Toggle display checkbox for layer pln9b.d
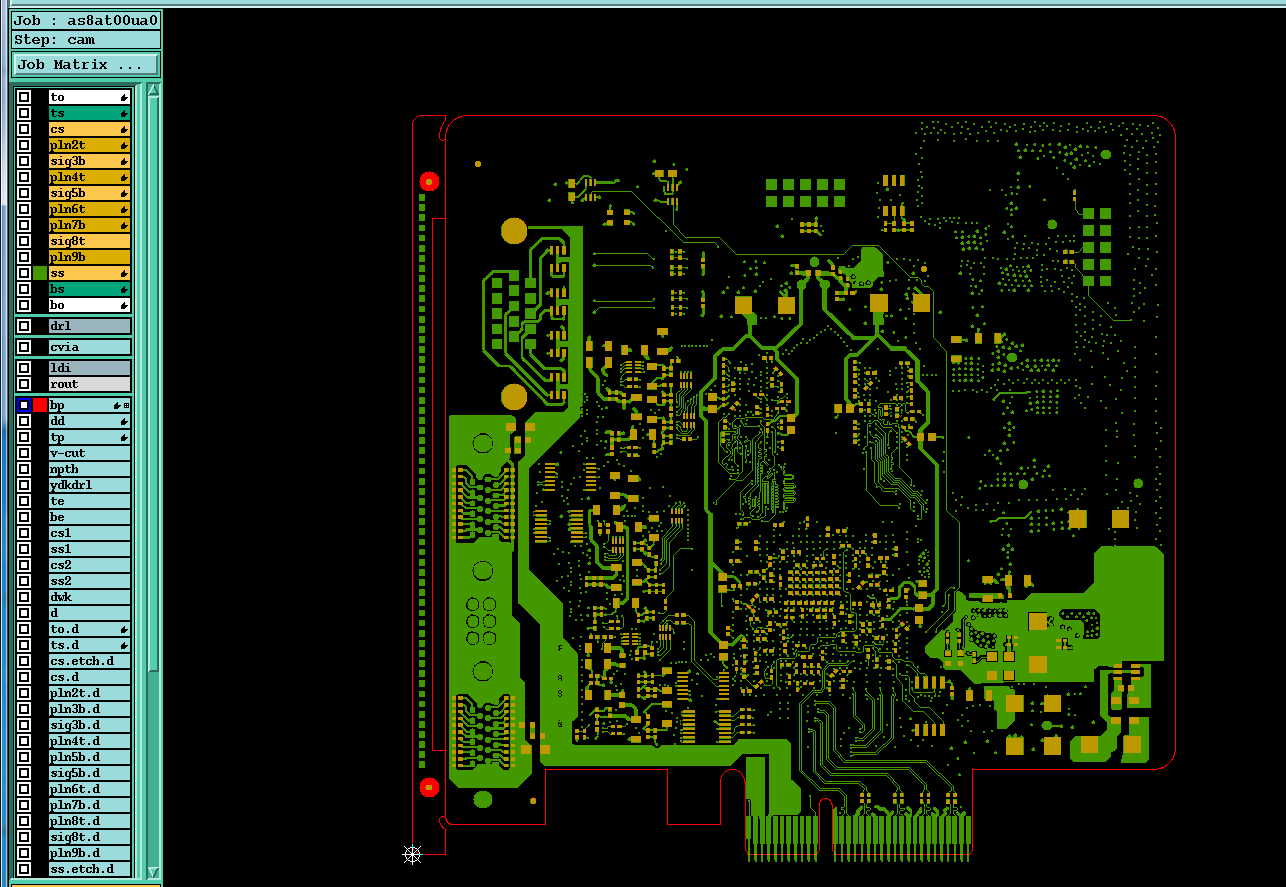Image resolution: width=1286 pixels, height=887 pixels. 24,853
